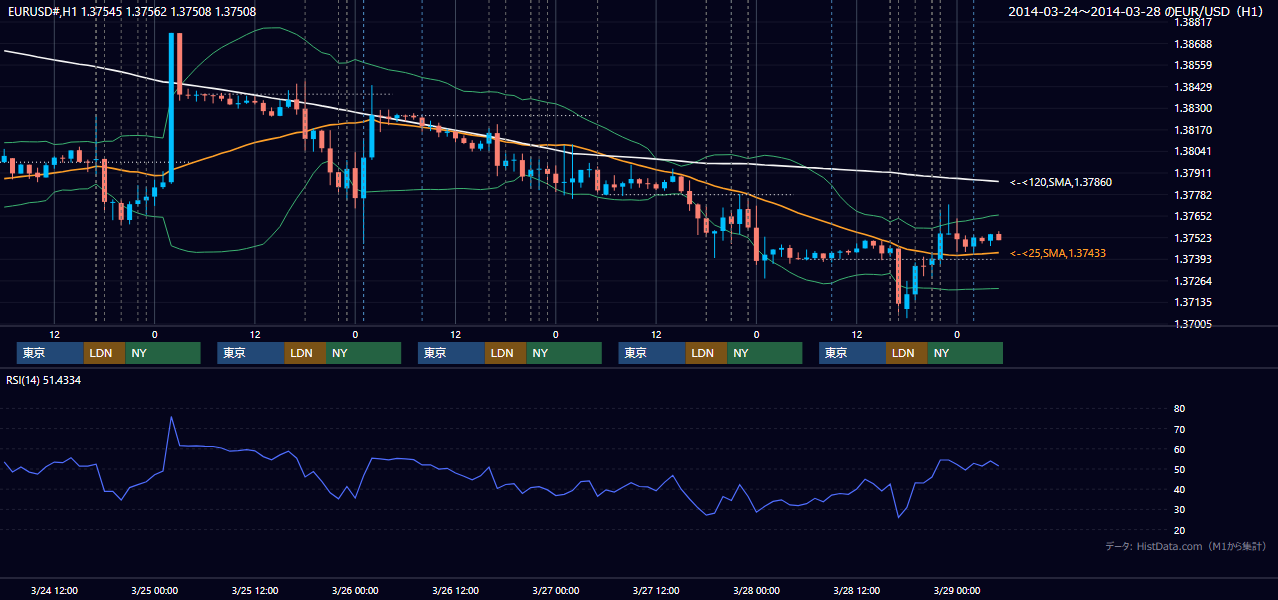
Task: Click the 1.37911 price axis label
Action: [1193, 173]
